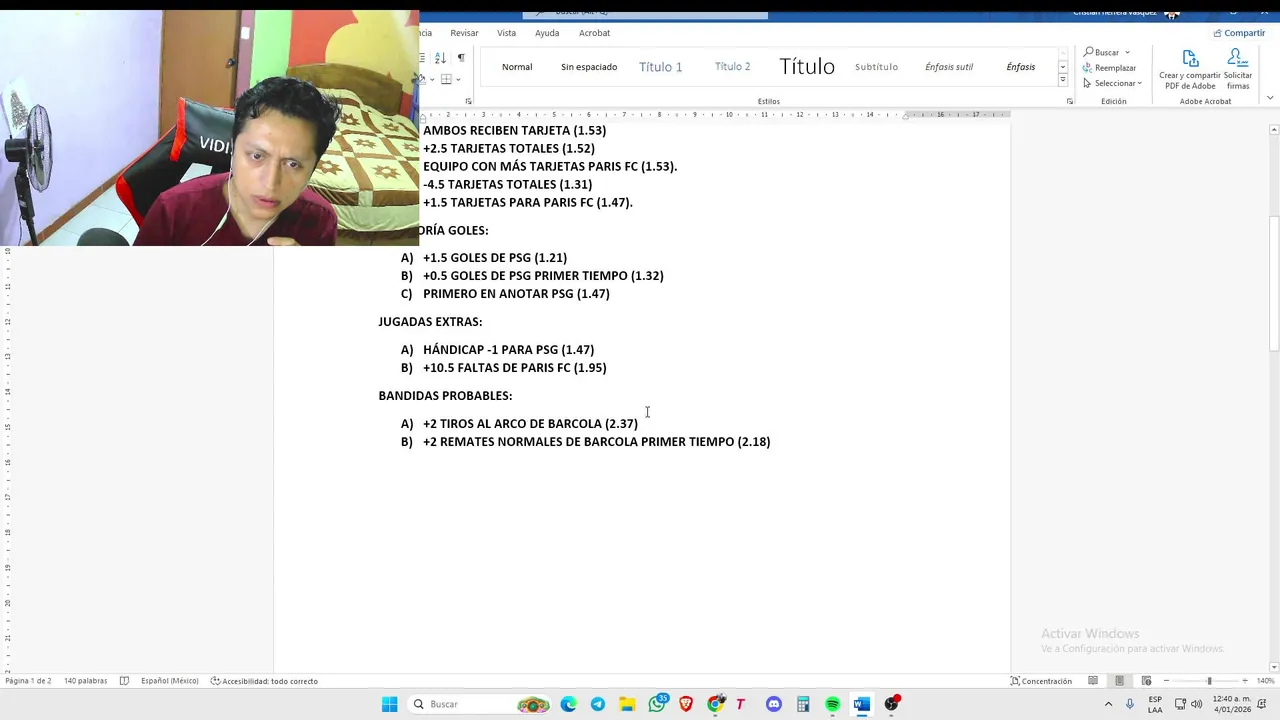This screenshot has height=720, width=1280.
Task: Click the ESP LAA language indicator
Action: (1155, 704)
